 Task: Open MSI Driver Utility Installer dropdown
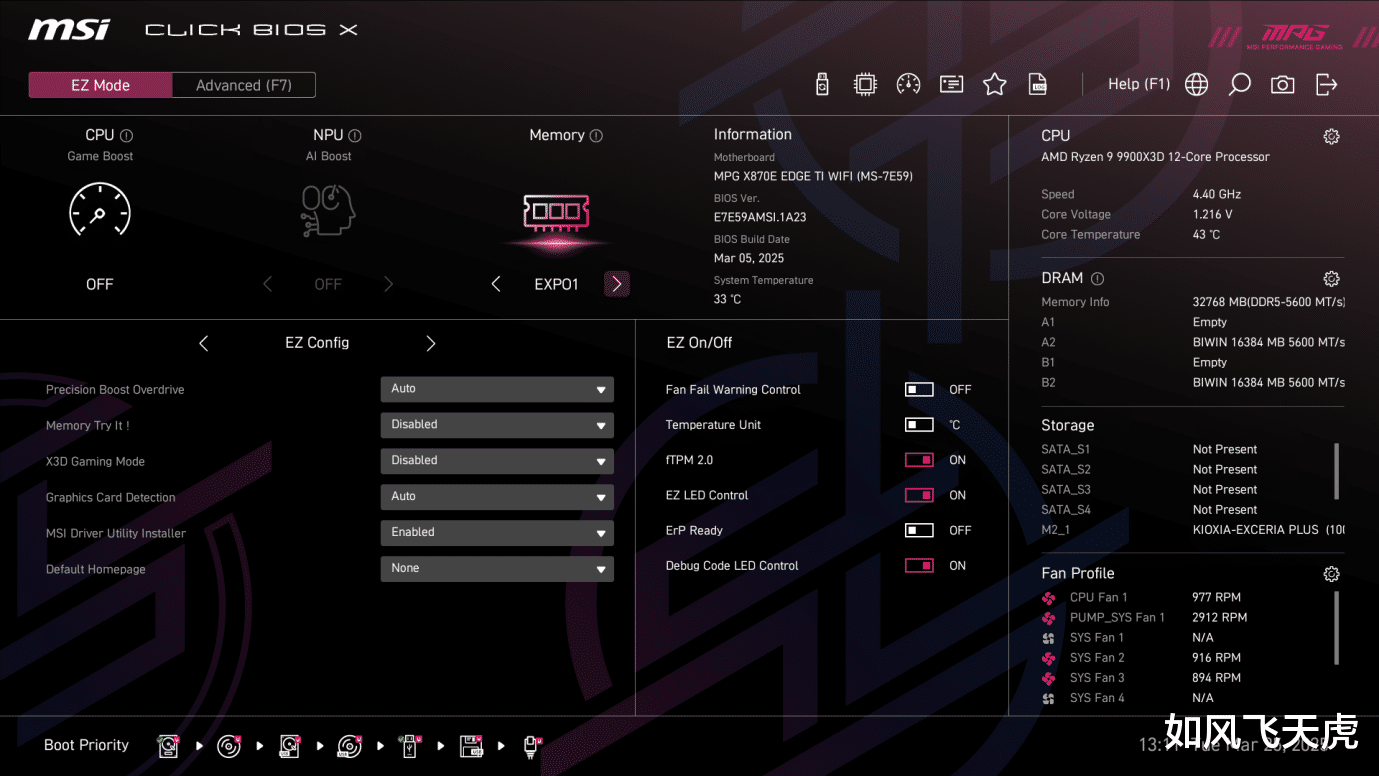point(497,533)
